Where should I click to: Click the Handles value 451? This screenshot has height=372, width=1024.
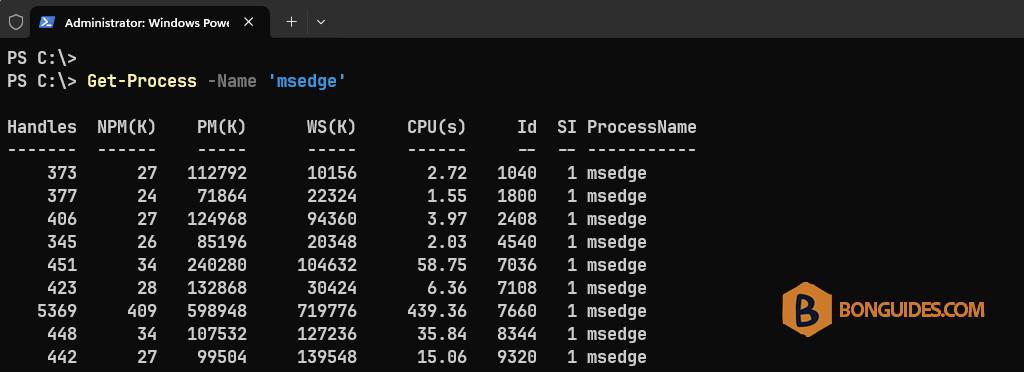(62, 265)
